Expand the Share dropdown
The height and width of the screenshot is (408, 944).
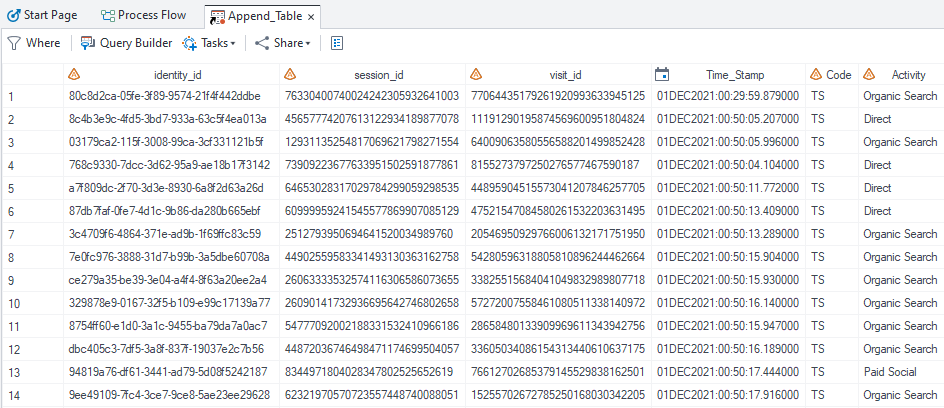pos(282,43)
